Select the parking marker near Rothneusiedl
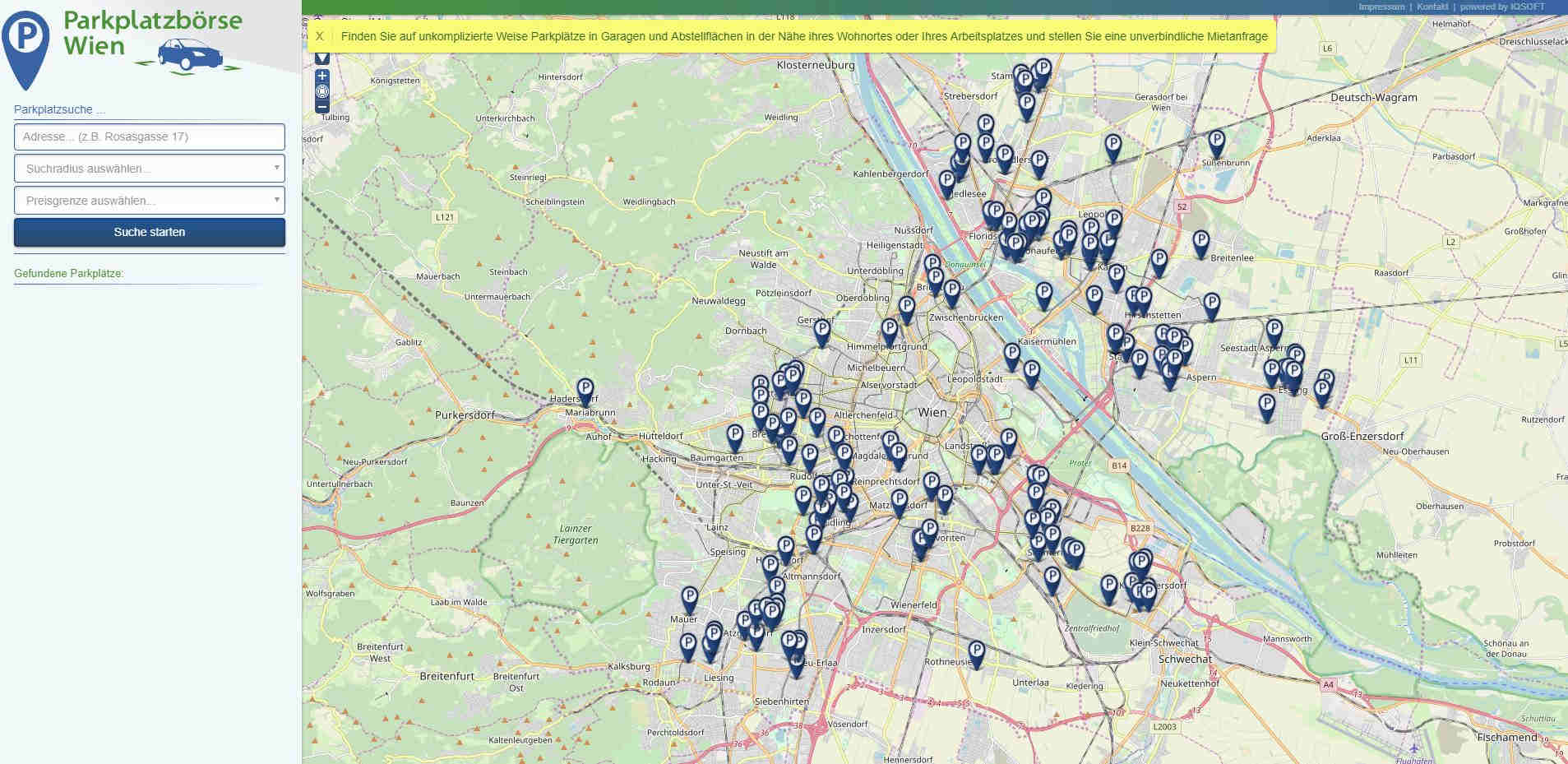 point(976,653)
